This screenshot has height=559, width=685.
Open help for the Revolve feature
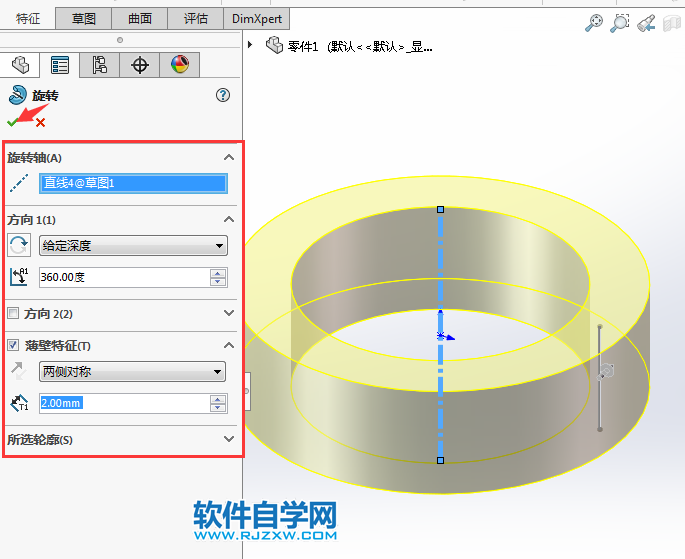tap(223, 95)
